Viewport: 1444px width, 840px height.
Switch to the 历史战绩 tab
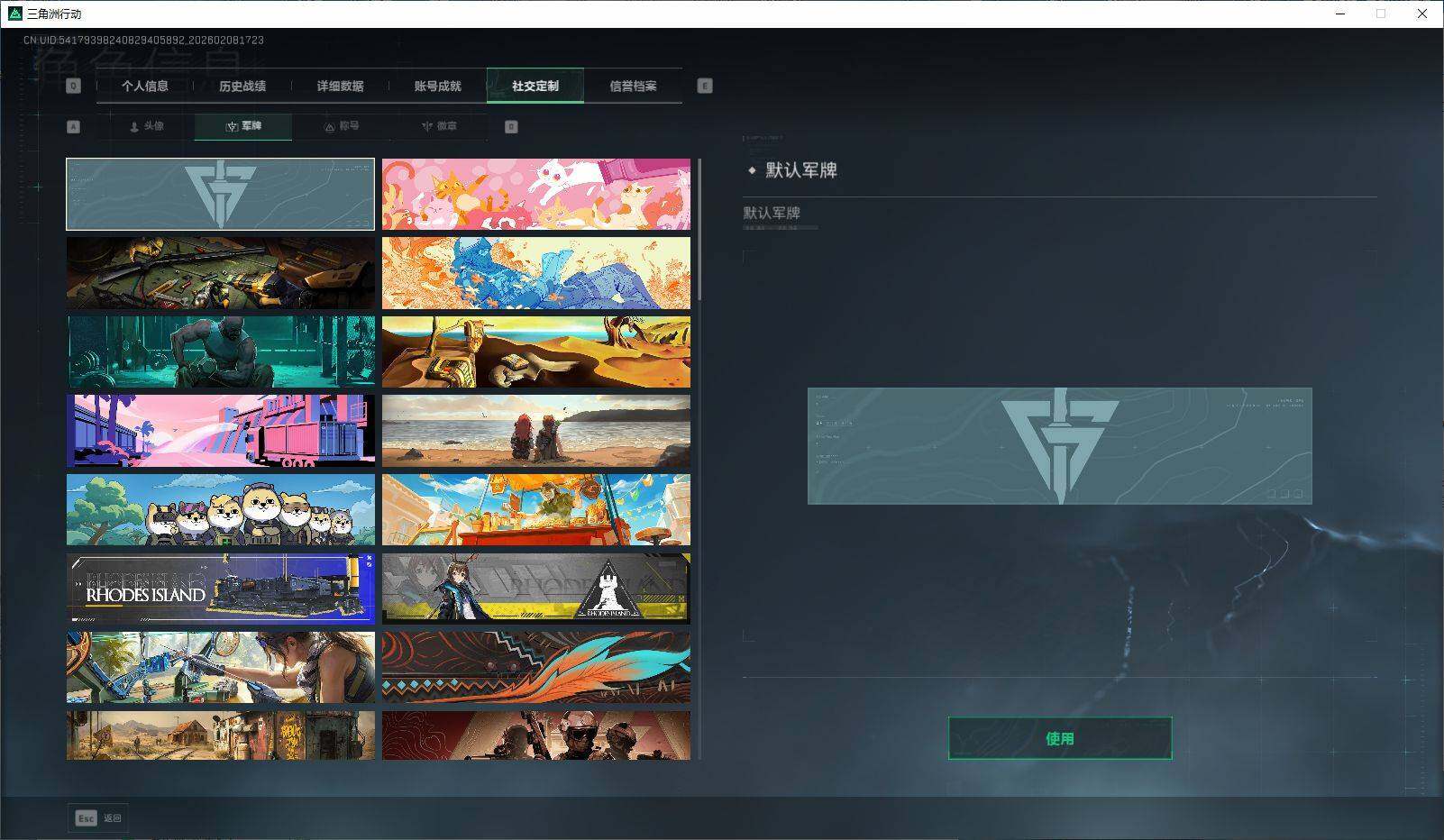[x=242, y=86]
